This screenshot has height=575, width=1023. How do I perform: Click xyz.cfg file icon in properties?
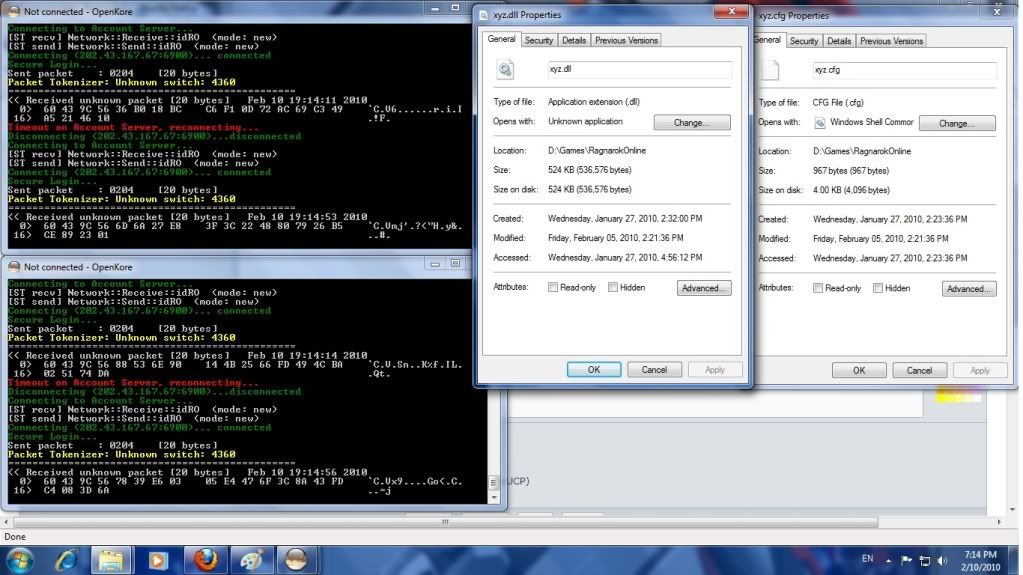click(x=770, y=69)
